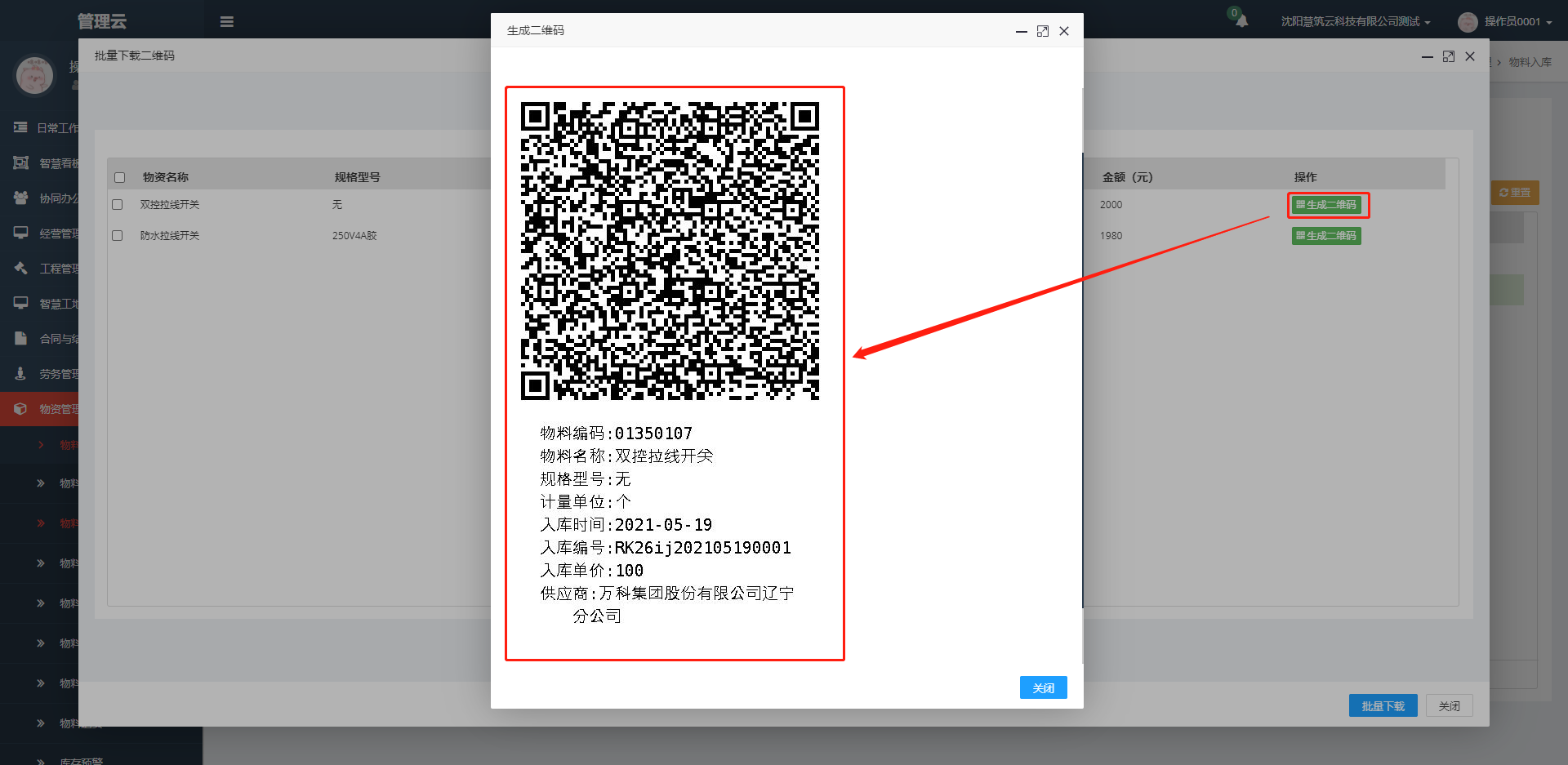
Task: Click 入库时间:2021-05-19 text
Action: pyautogui.click(x=626, y=525)
